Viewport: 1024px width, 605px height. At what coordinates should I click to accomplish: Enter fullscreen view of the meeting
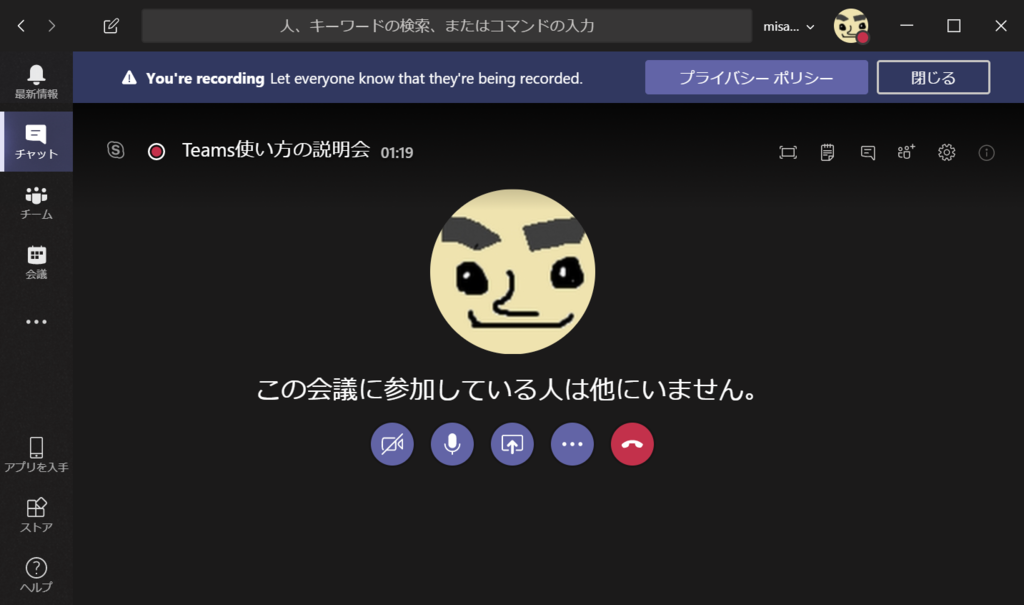point(787,152)
